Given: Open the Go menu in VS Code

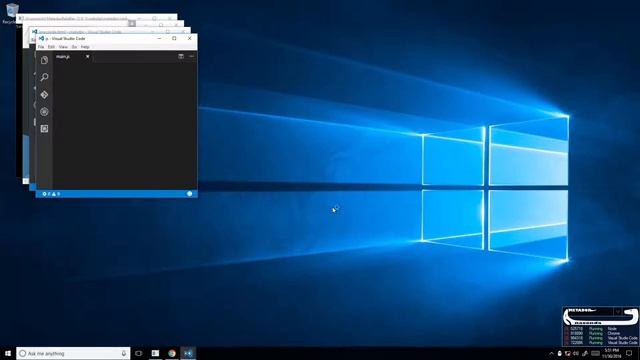Looking at the screenshot, I should 74,47.
